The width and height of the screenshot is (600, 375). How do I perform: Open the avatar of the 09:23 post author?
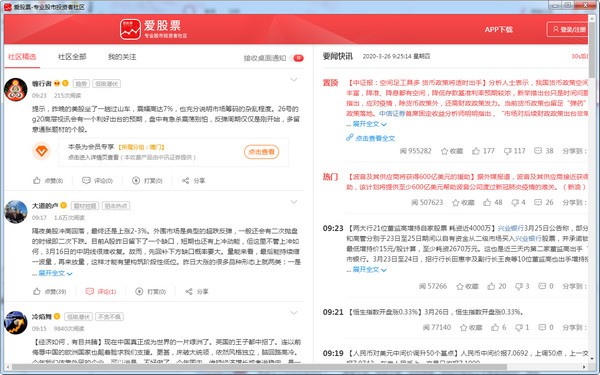click(x=16, y=90)
